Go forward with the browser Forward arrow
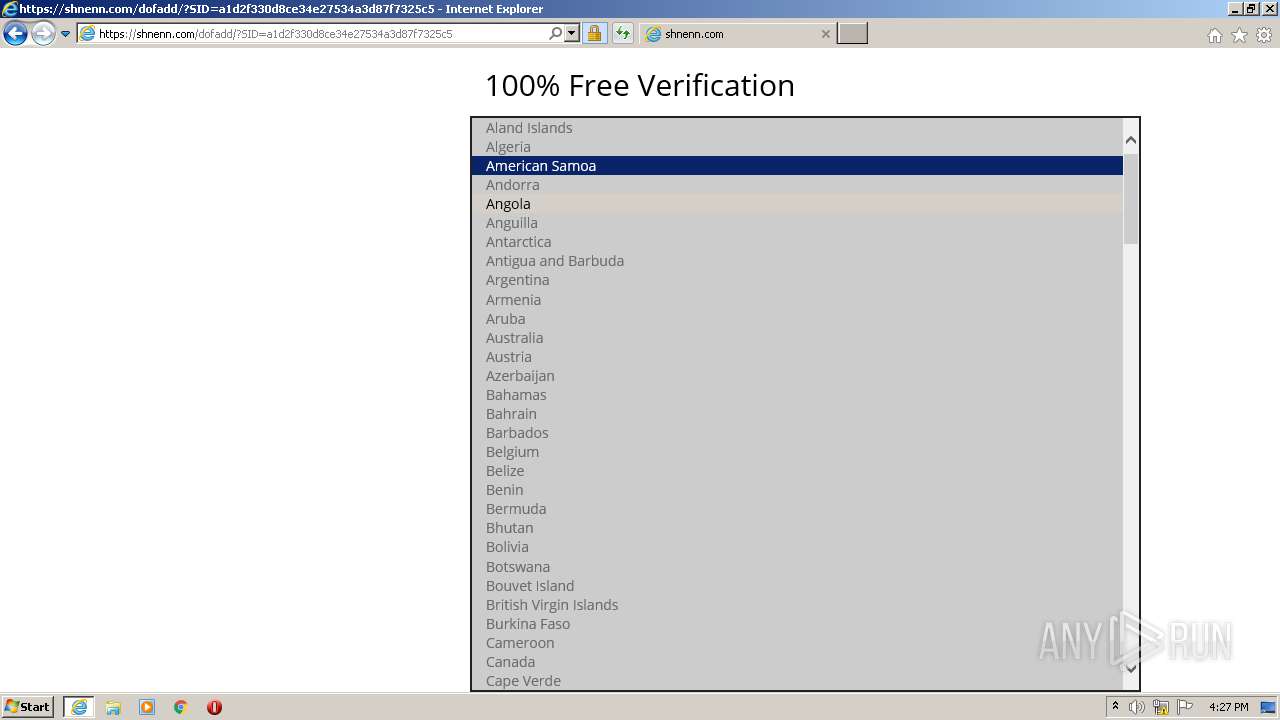The height and width of the screenshot is (720, 1280). (43, 34)
